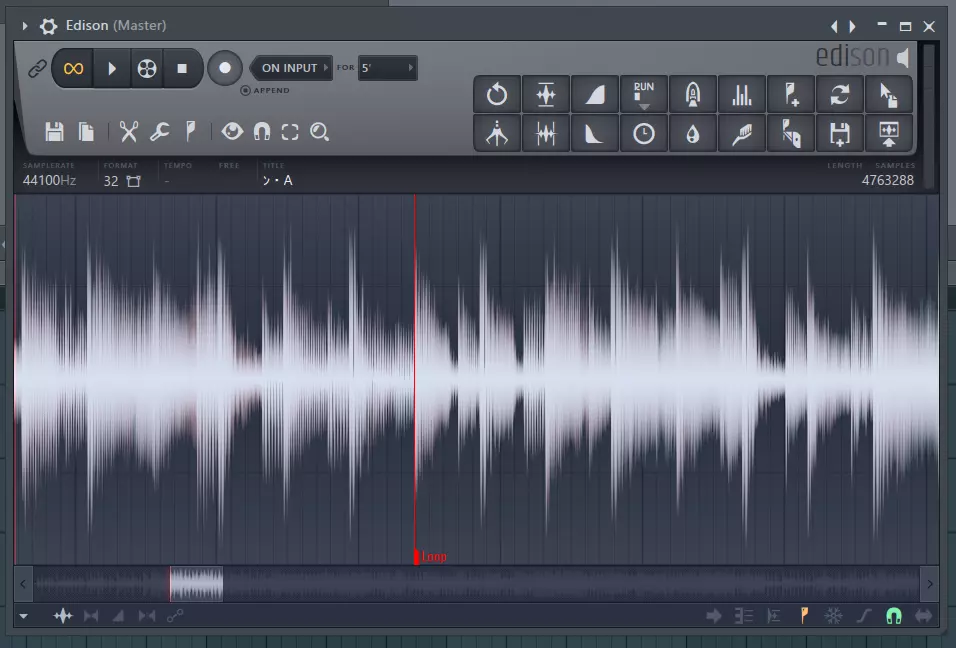Image resolution: width=956 pixels, height=648 pixels.
Task: Click the Add marker flag-plus tool
Action: (x=791, y=94)
